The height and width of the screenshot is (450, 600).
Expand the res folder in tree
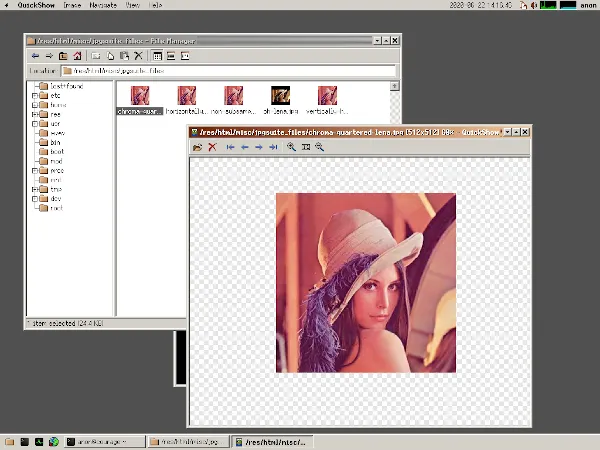pyautogui.click(x=35, y=114)
